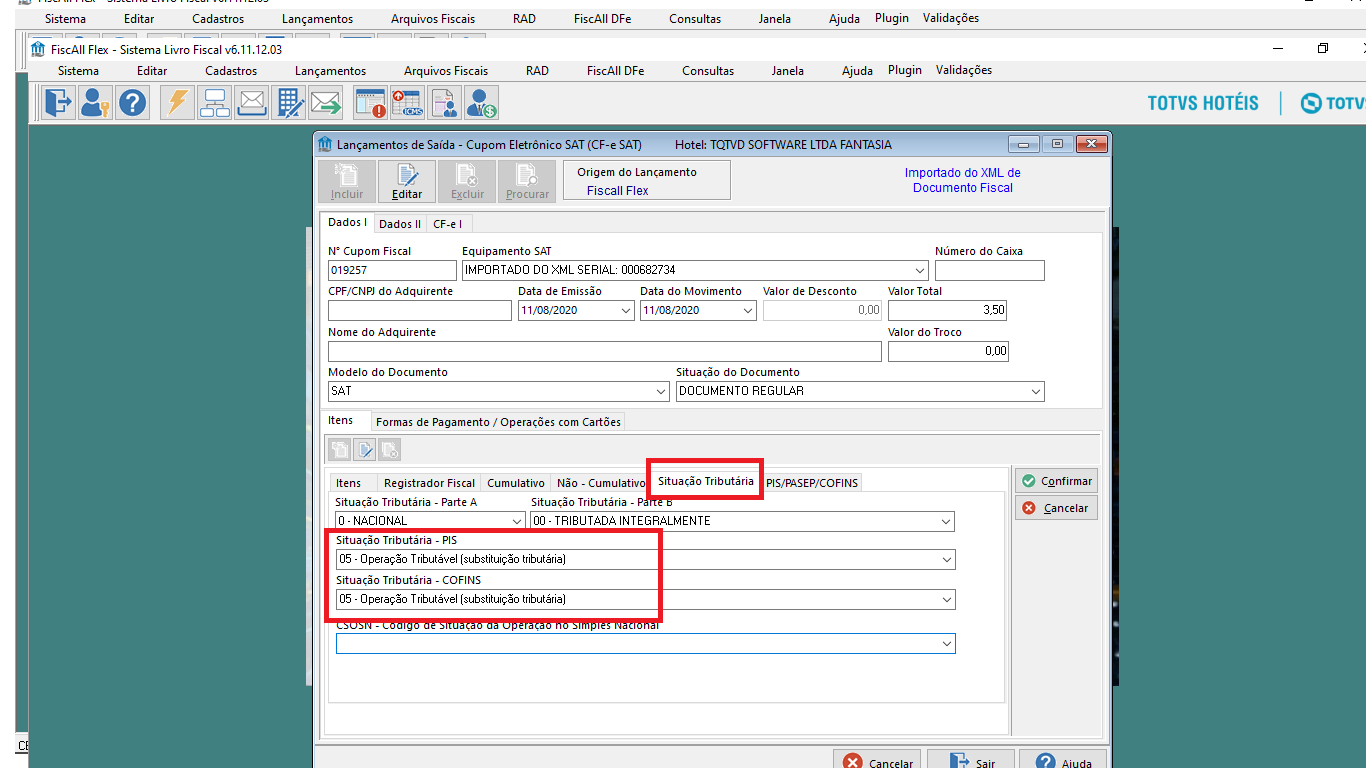Switch to the Cumulativo tab
This screenshot has width=1366, height=768.
click(516, 483)
